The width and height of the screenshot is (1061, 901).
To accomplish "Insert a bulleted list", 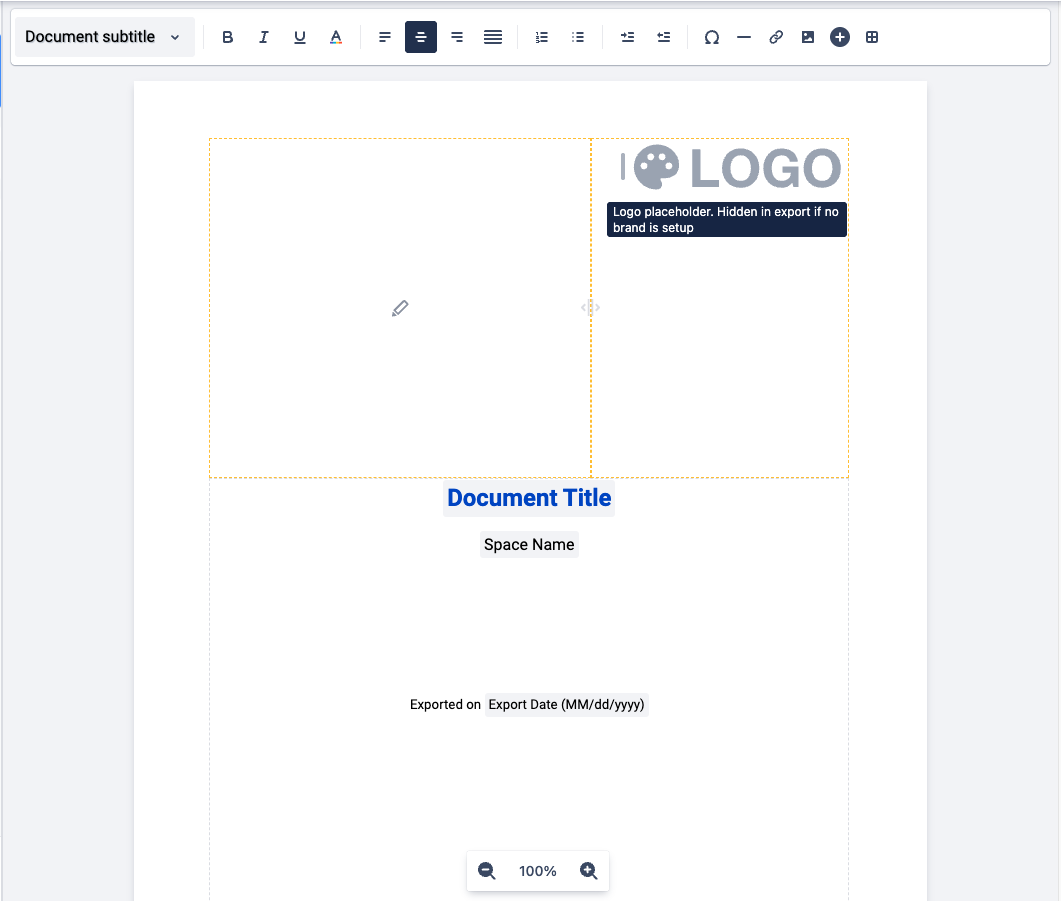I will (578, 37).
